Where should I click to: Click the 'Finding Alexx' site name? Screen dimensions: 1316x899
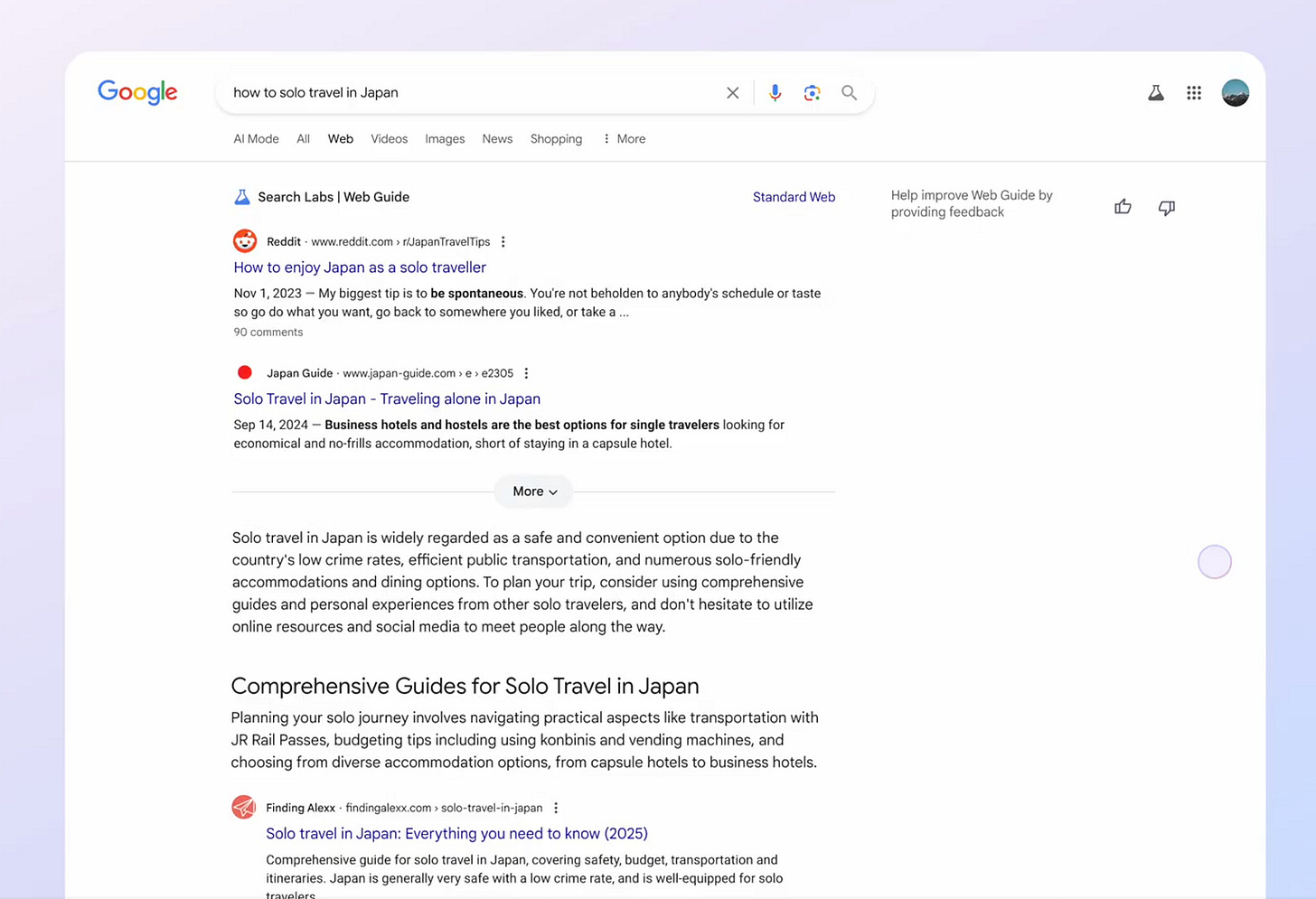click(x=300, y=808)
